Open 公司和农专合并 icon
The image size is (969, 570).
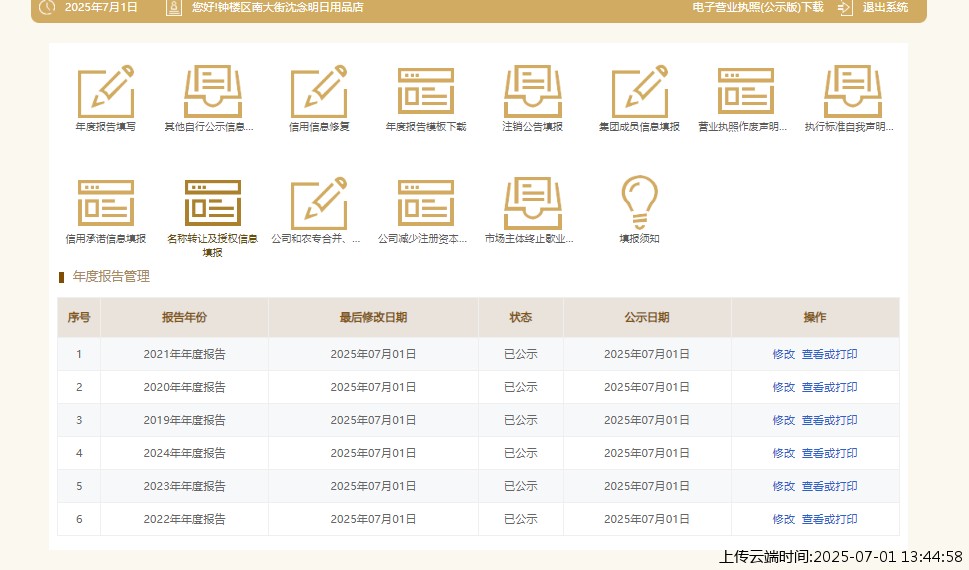tap(319, 203)
